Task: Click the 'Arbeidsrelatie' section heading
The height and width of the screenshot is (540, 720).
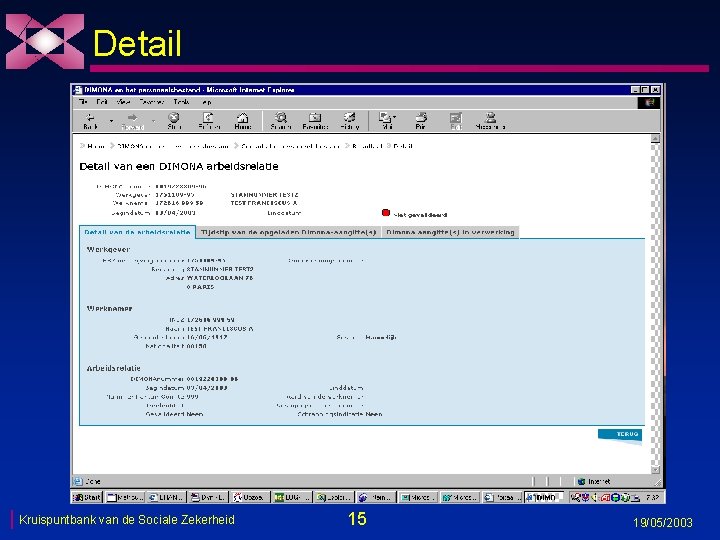Action: tap(113, 368)
